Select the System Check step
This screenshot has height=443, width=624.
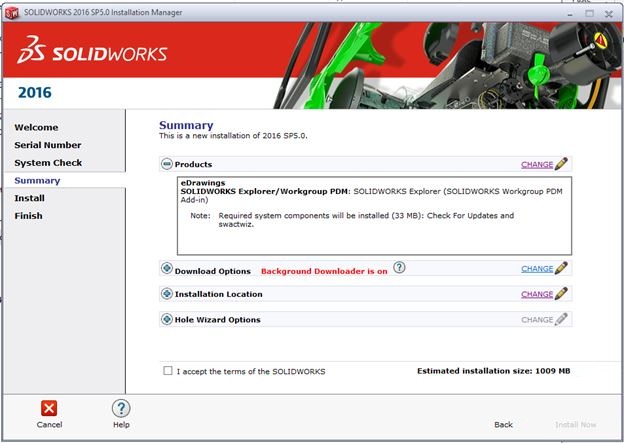(x=48, y=163)
